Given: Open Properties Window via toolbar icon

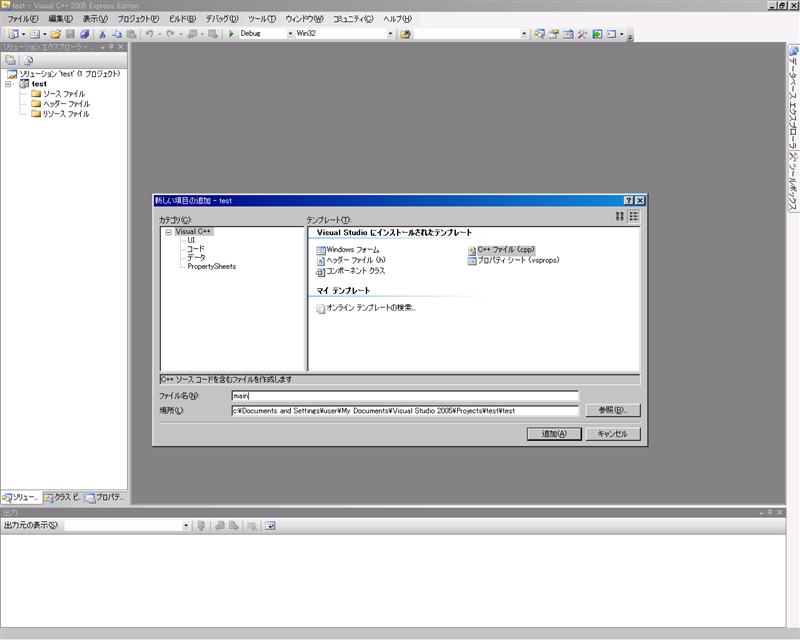Looking at the screenshot, I should click(x=554, y=34).
